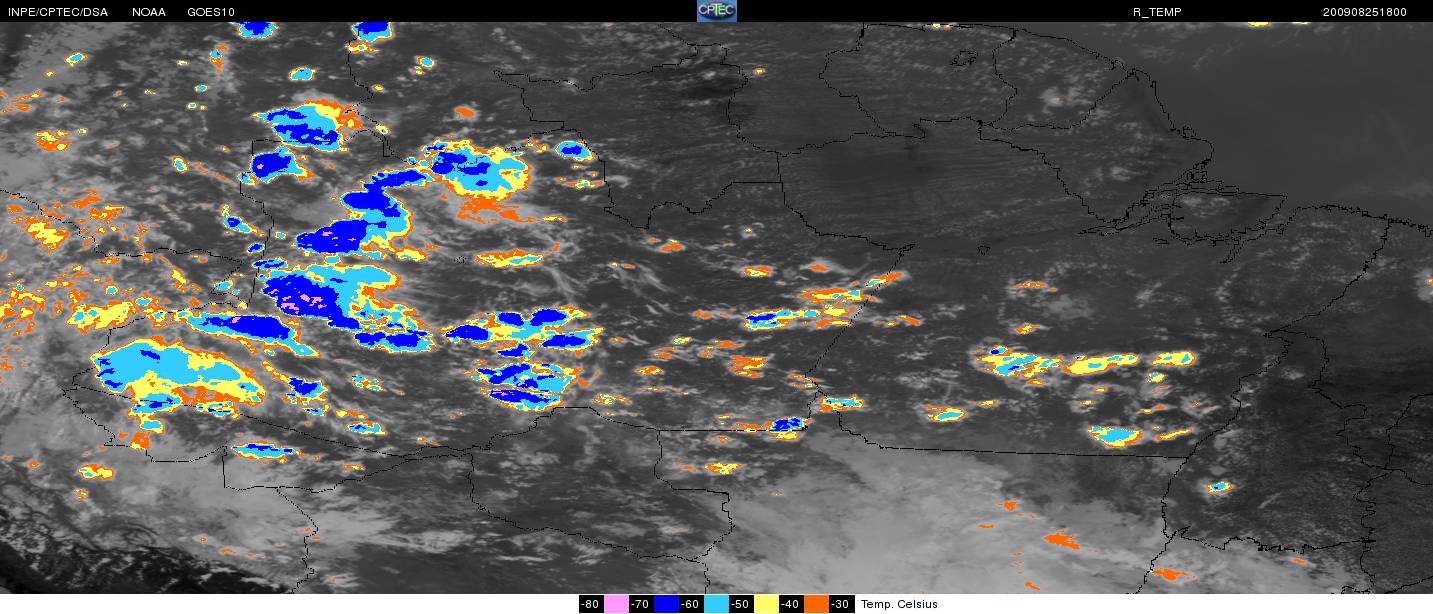Click the Temp. Celsius legend caption

click(900, 604)
